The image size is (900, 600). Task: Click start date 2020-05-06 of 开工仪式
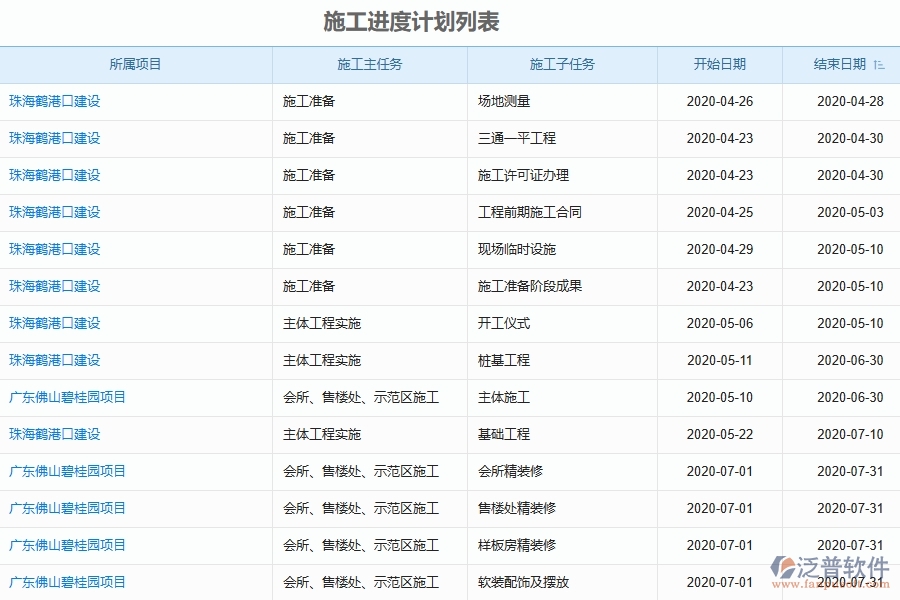tap(720, 323)
